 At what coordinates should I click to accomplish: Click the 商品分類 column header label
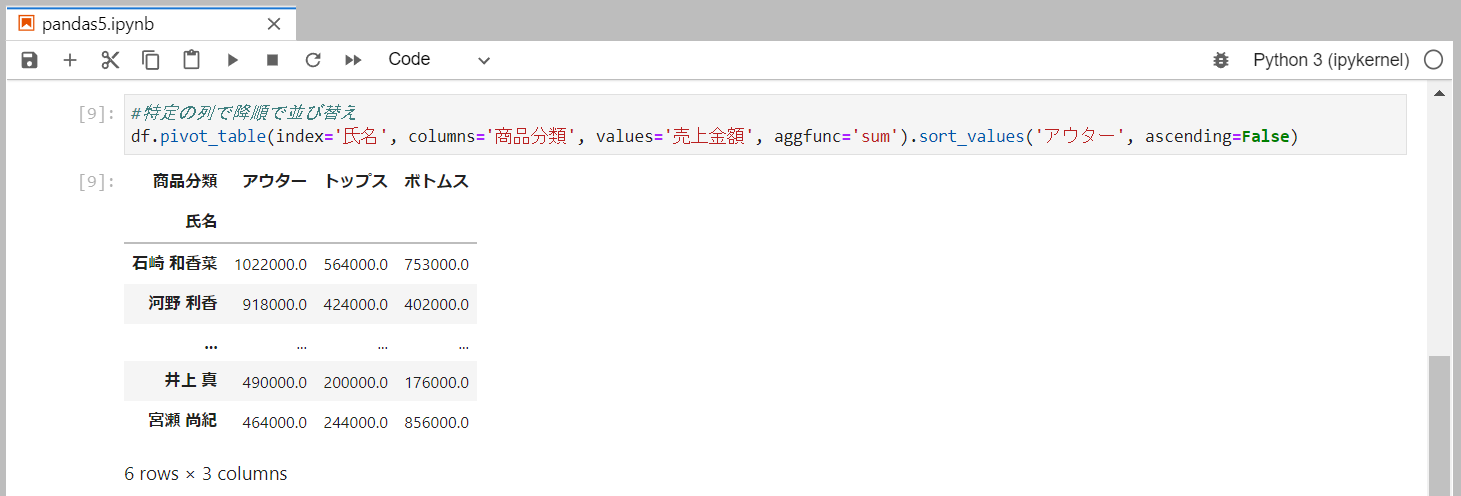184,181
